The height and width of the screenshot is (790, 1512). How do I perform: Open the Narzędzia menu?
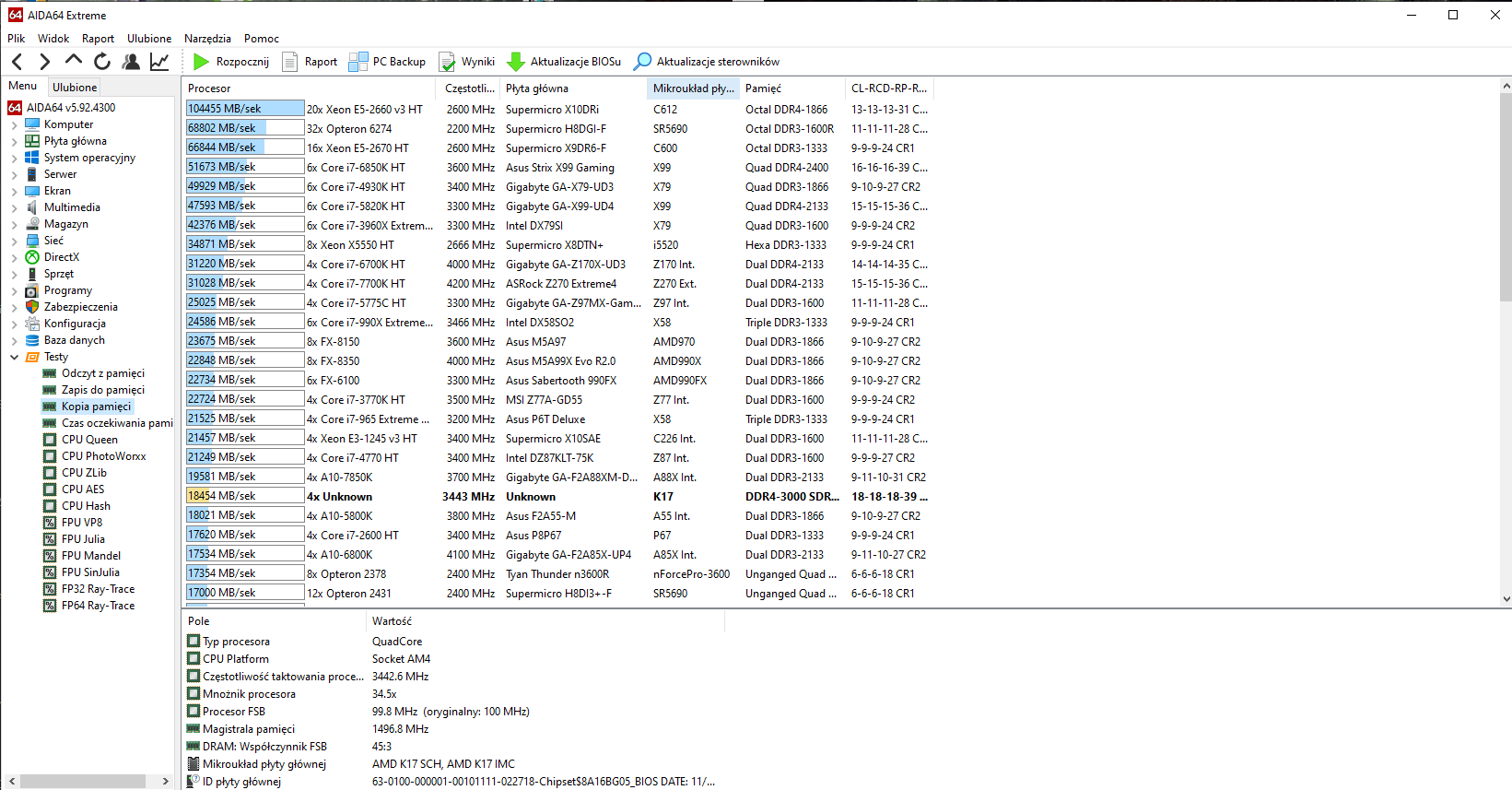pyautogui.click(x=207, y=39)
